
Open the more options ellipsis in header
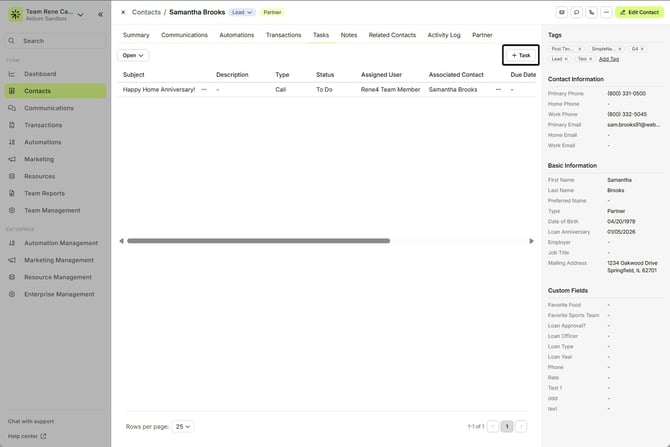tap(606, 12)
